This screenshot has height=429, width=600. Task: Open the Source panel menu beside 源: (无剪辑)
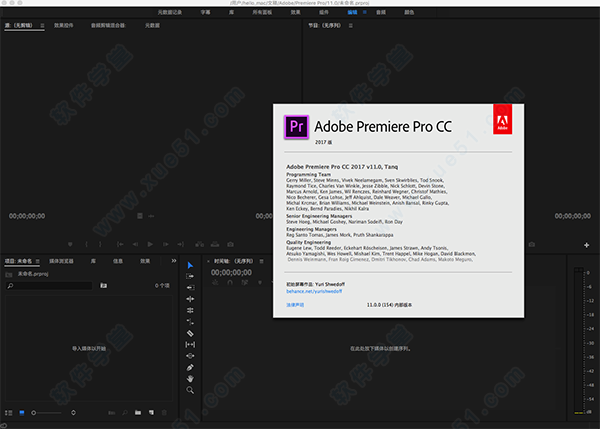click(x=42, y=26)
